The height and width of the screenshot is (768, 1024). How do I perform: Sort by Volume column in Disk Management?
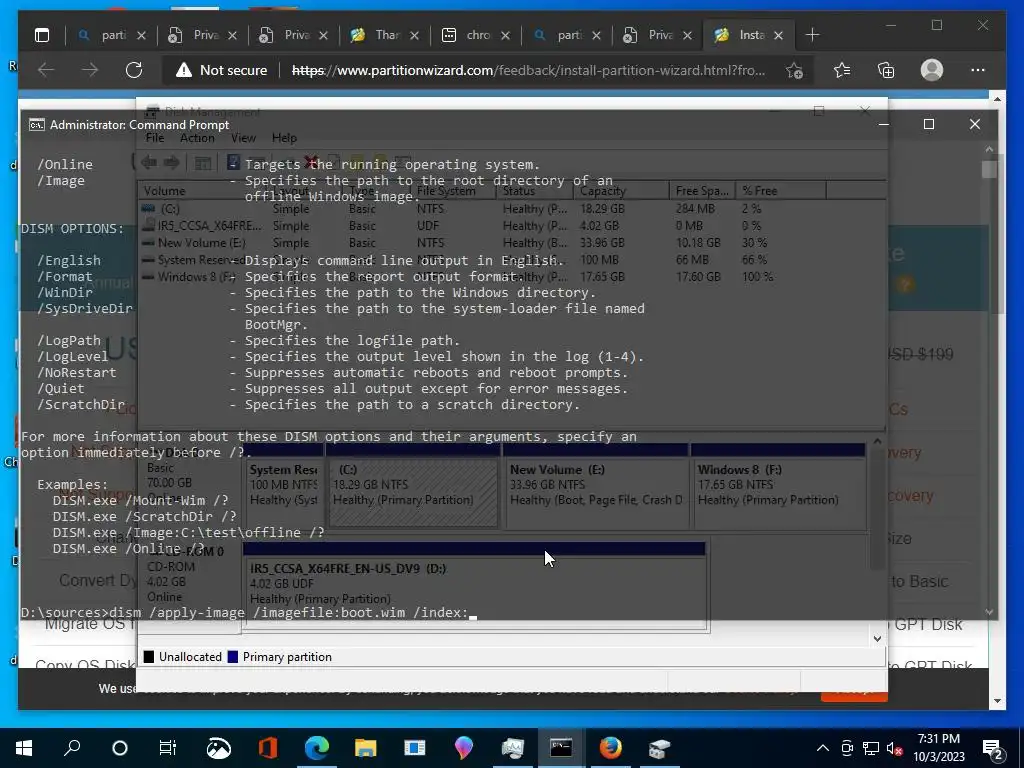[x=202, y=191]
